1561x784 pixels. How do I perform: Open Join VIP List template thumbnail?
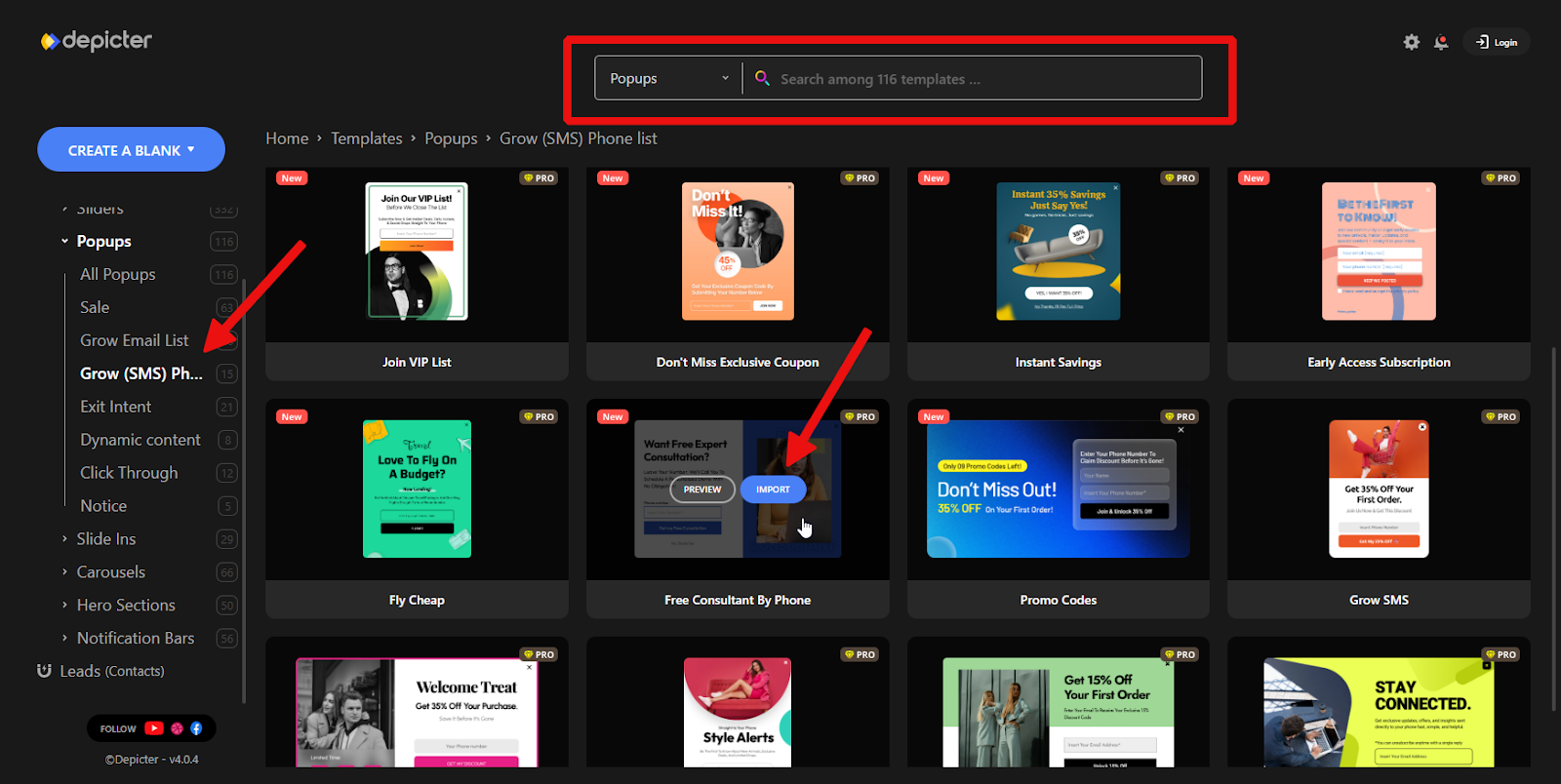[x=417, y=252]
